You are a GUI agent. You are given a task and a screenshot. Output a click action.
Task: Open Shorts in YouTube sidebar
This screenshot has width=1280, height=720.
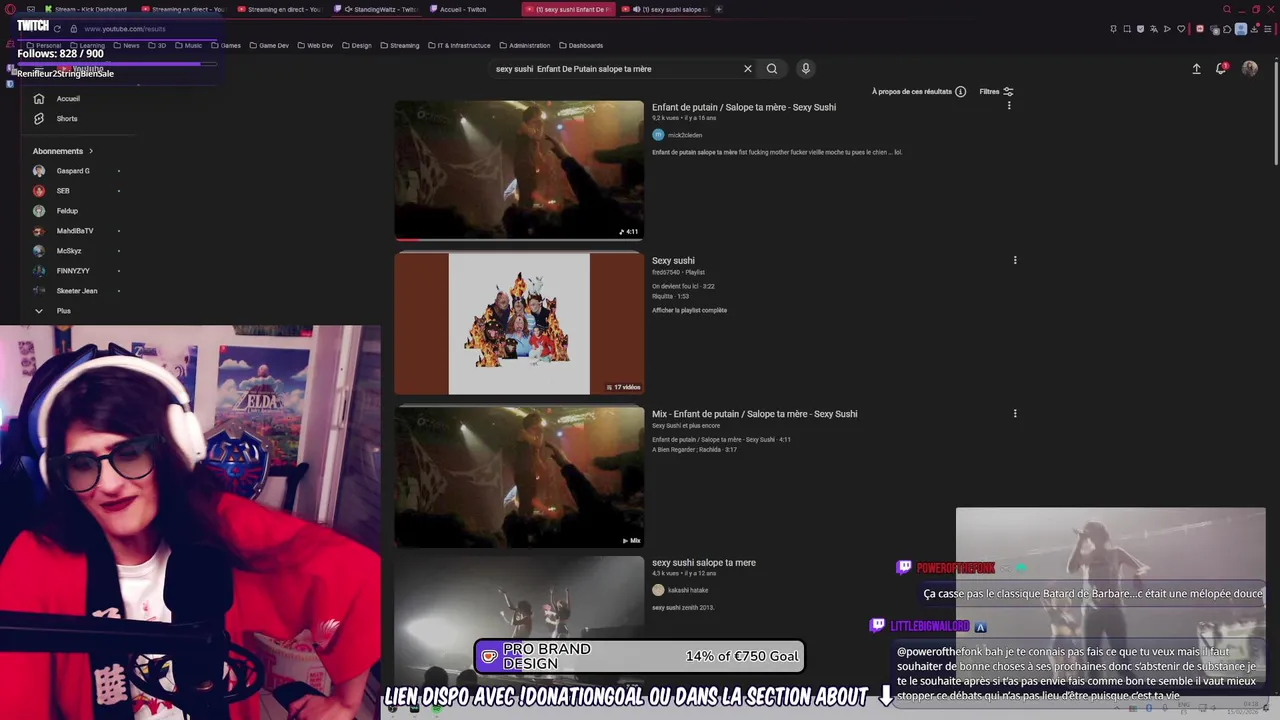click(x=67, y=119)
